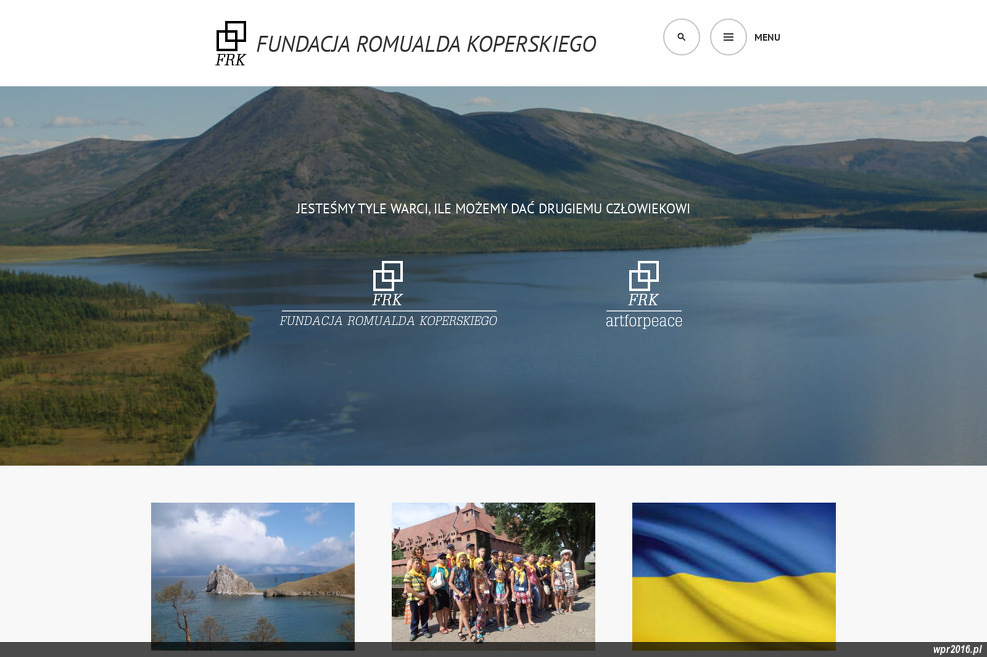Click the FRK artforpeace logo

click(x=643, y=295)
